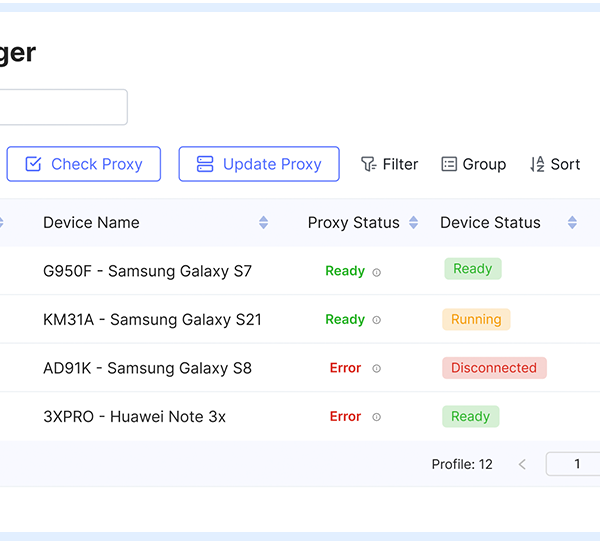
Task: Click Error proxy status of 3XPRO
Action: pyautogui.click(x=345, y=416)
